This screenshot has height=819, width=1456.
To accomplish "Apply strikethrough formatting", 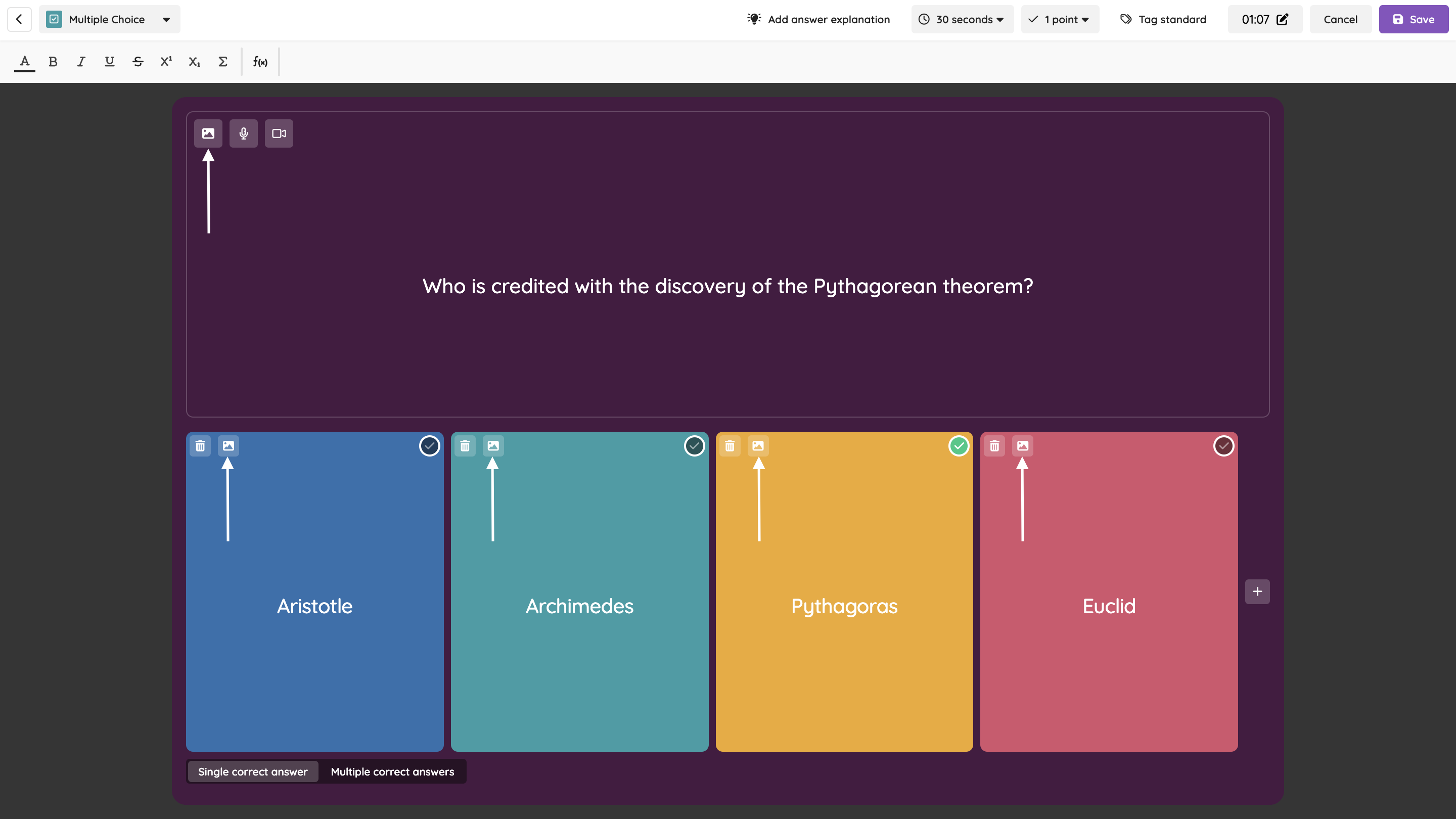I will coord(138,62).
